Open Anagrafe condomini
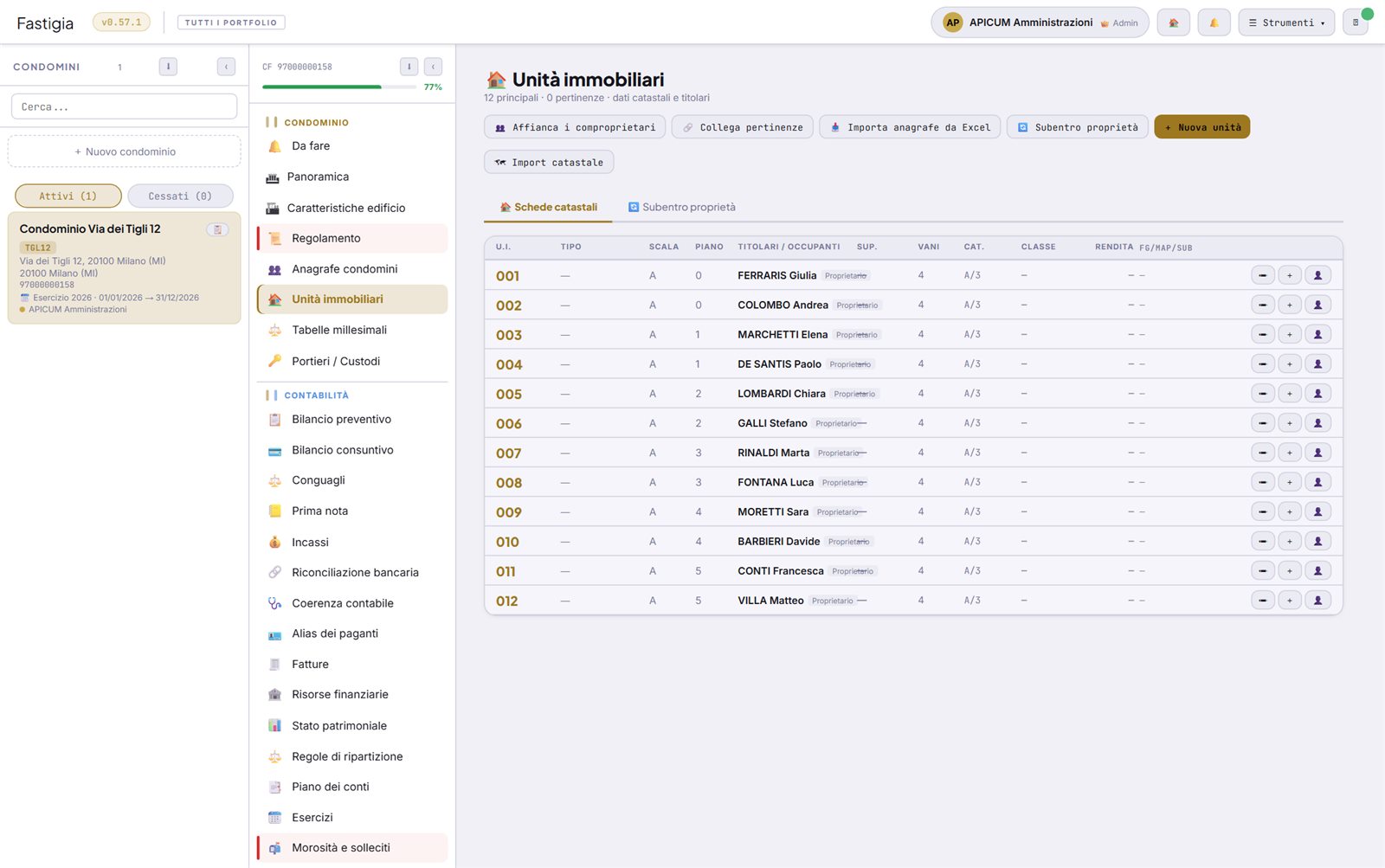The image size is (1385, 868). point(352,269)
